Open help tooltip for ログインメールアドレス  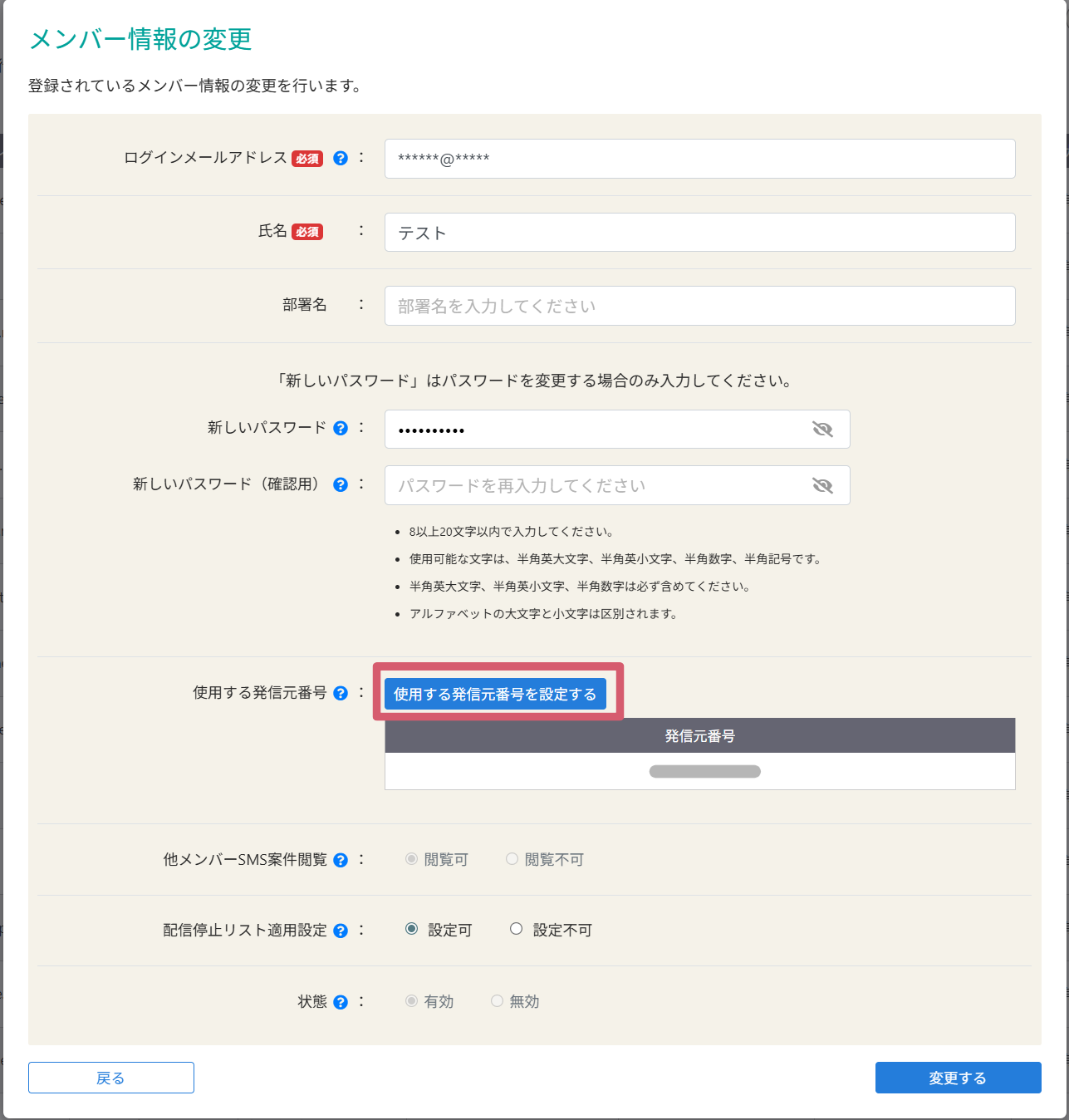(340, 159)
